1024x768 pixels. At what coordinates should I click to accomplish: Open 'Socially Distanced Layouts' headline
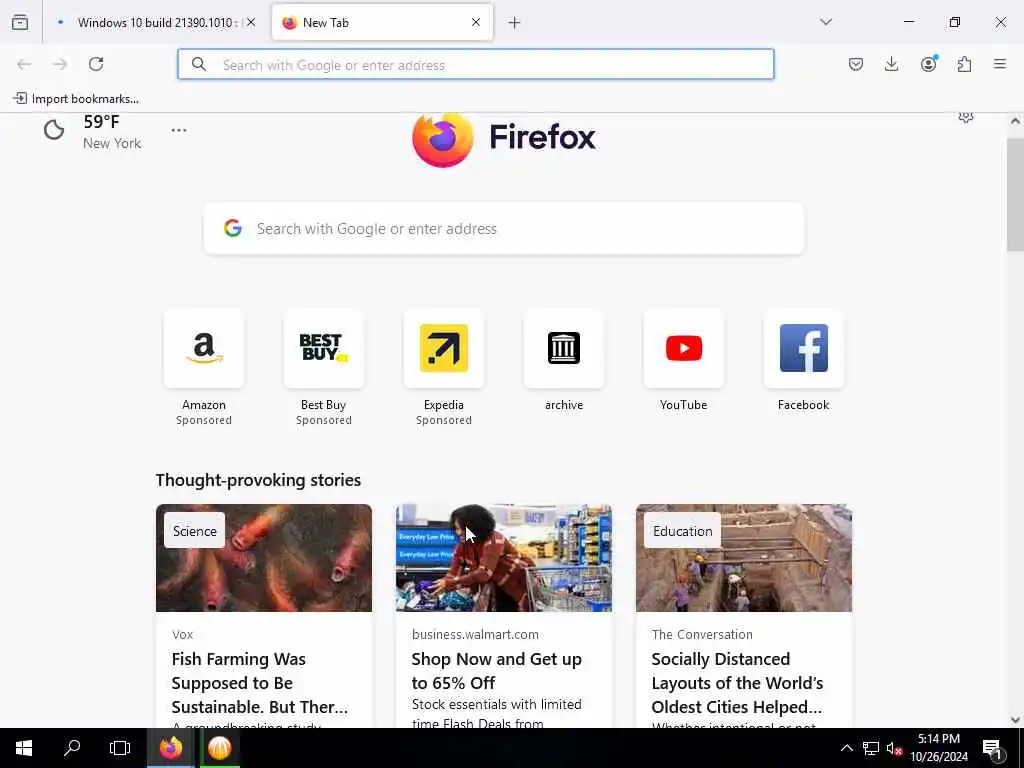(737, 683)
